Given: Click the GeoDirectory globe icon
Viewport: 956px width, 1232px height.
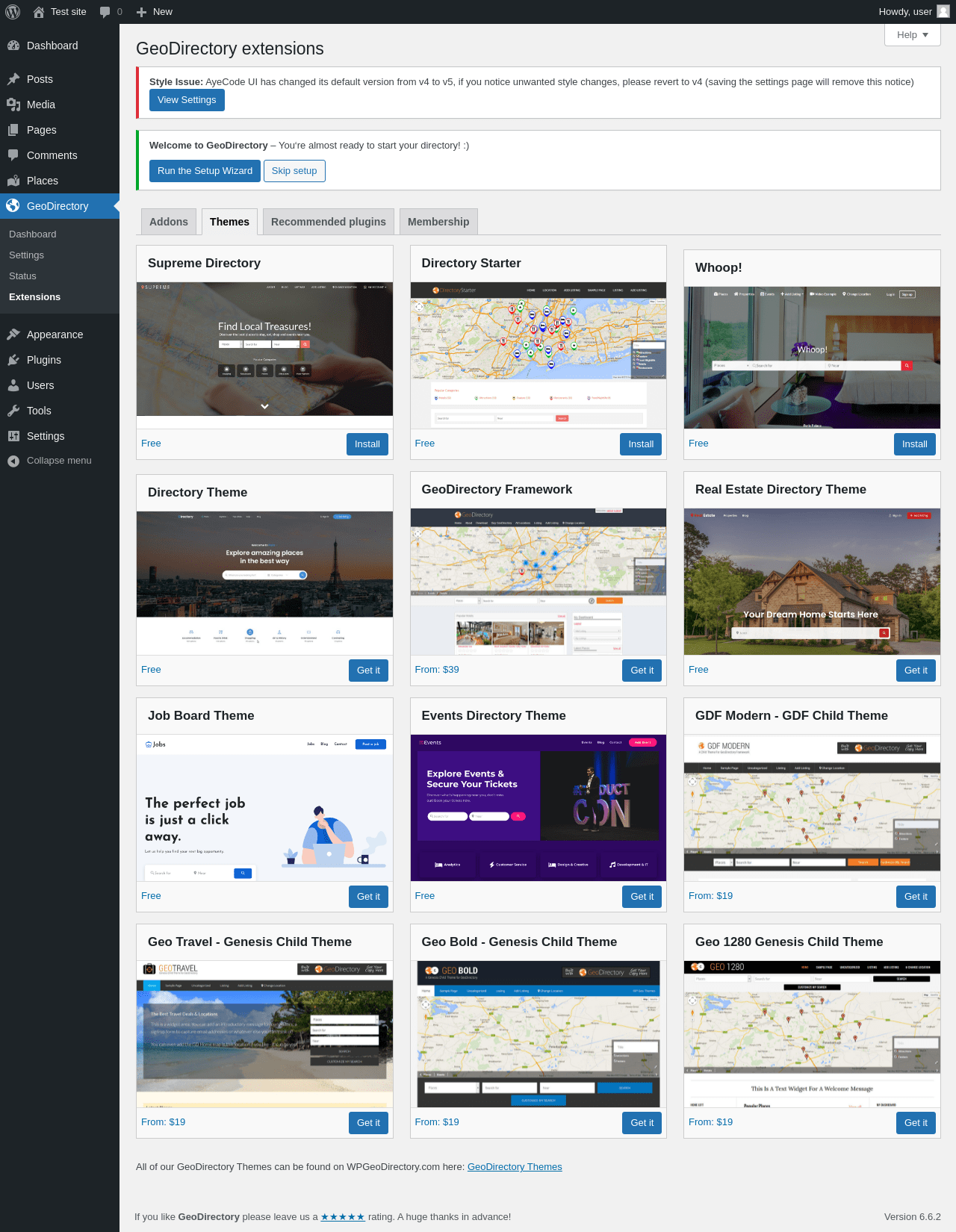Looking at the screenshot, I should [13, 206].
